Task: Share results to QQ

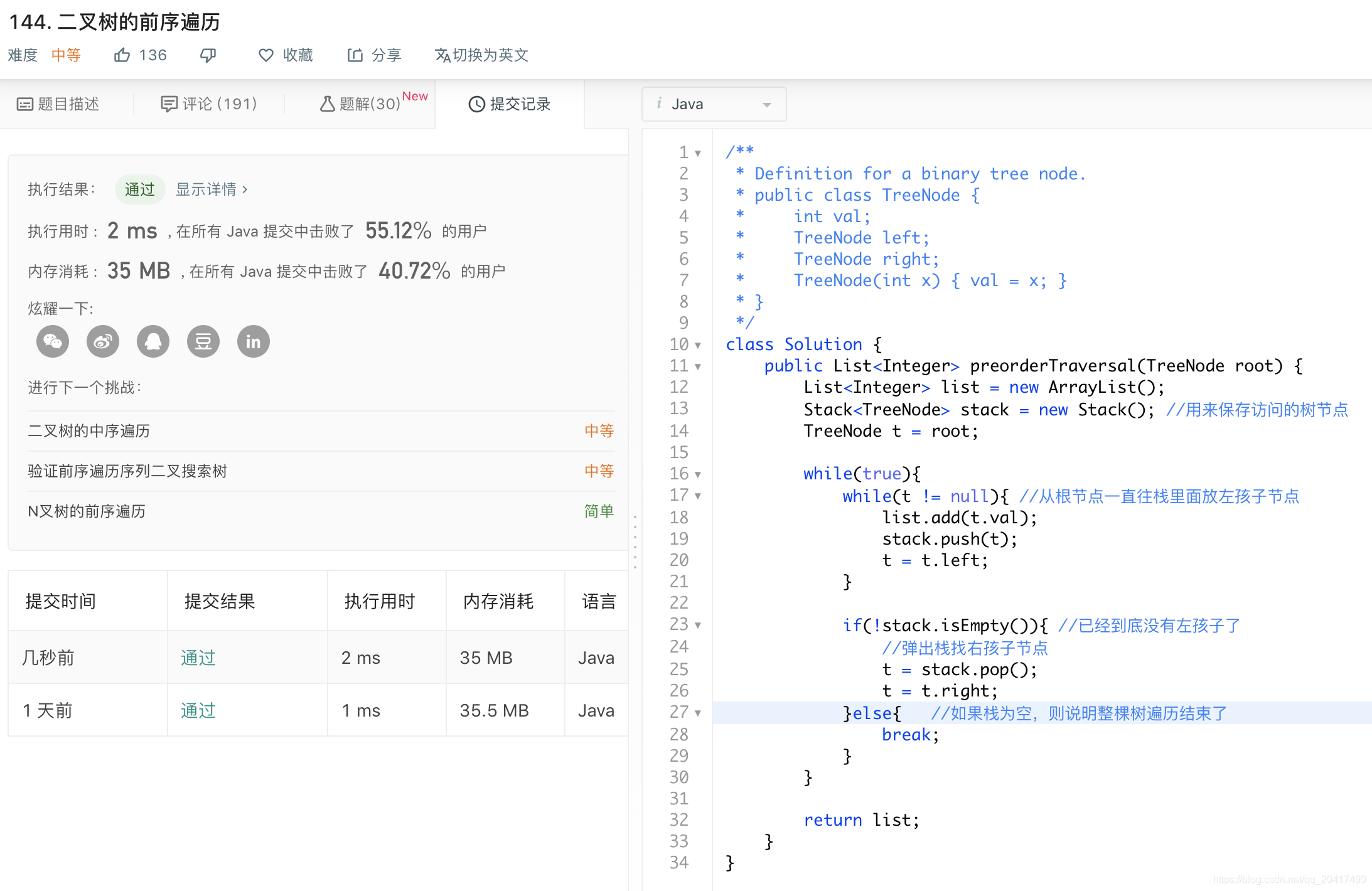Action: coord(153,341)
